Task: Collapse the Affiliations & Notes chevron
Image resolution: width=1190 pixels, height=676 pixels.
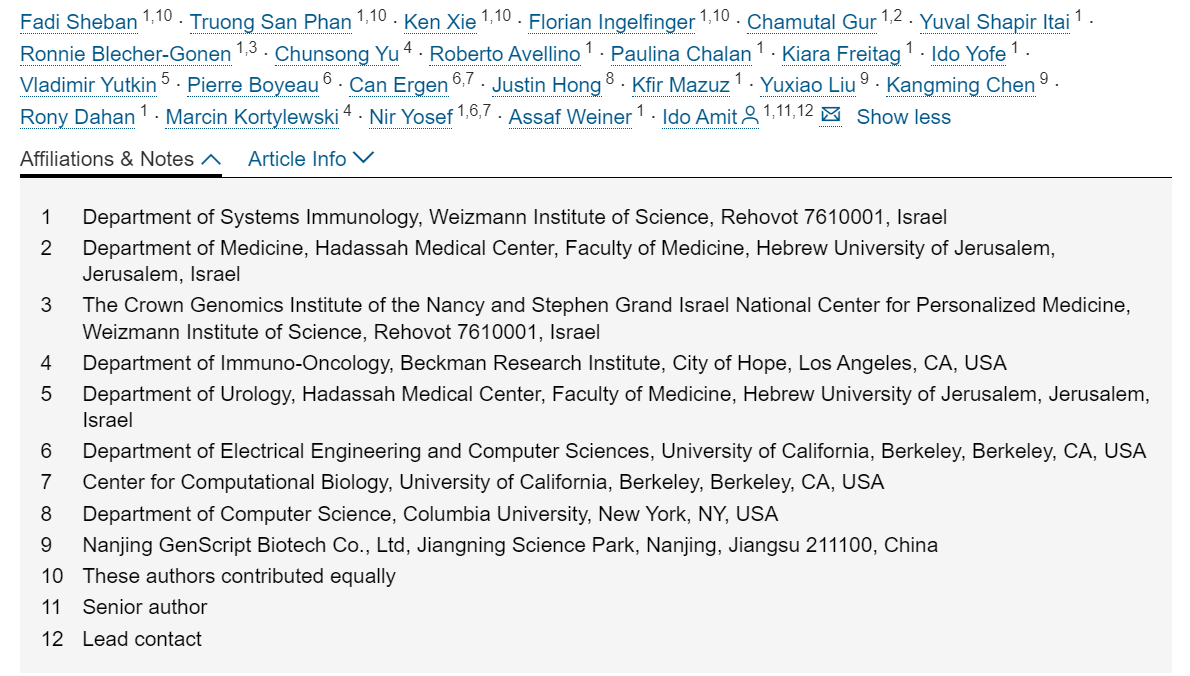Action: click(x=211, y=159)
